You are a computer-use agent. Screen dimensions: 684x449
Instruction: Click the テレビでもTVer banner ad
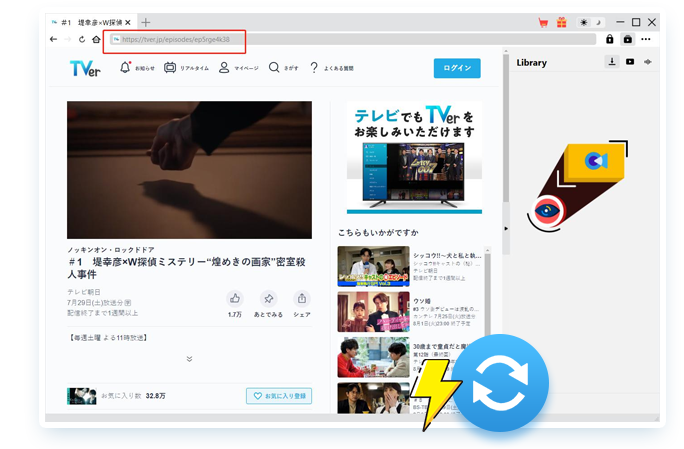(x=414, y=158)
